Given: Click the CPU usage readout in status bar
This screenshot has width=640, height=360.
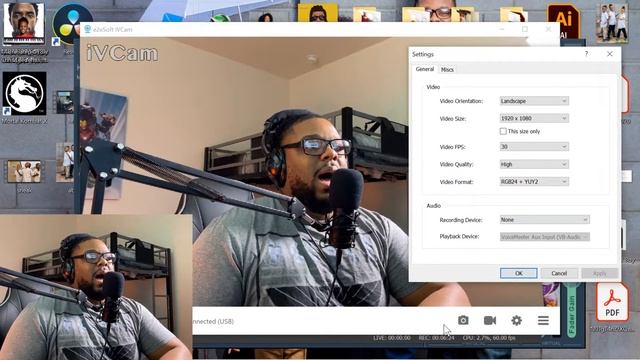Looking at the screenshot, I should pos(489,338).
